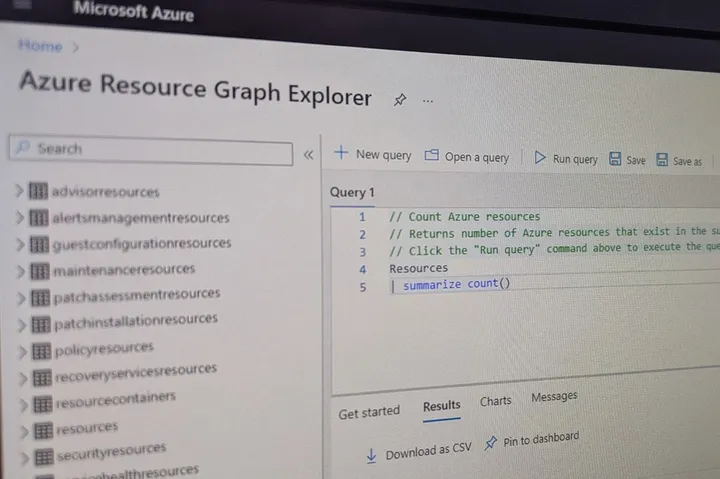This screenshot has height=479, width=720.
Task: Select the advisorresources table name
Action: pyautogui.click(x=106, y=192)
